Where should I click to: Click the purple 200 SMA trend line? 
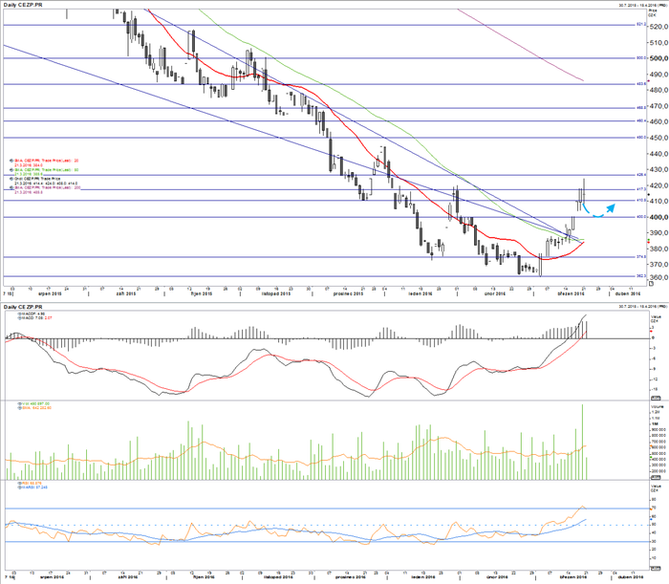click(x=520, y=45)
